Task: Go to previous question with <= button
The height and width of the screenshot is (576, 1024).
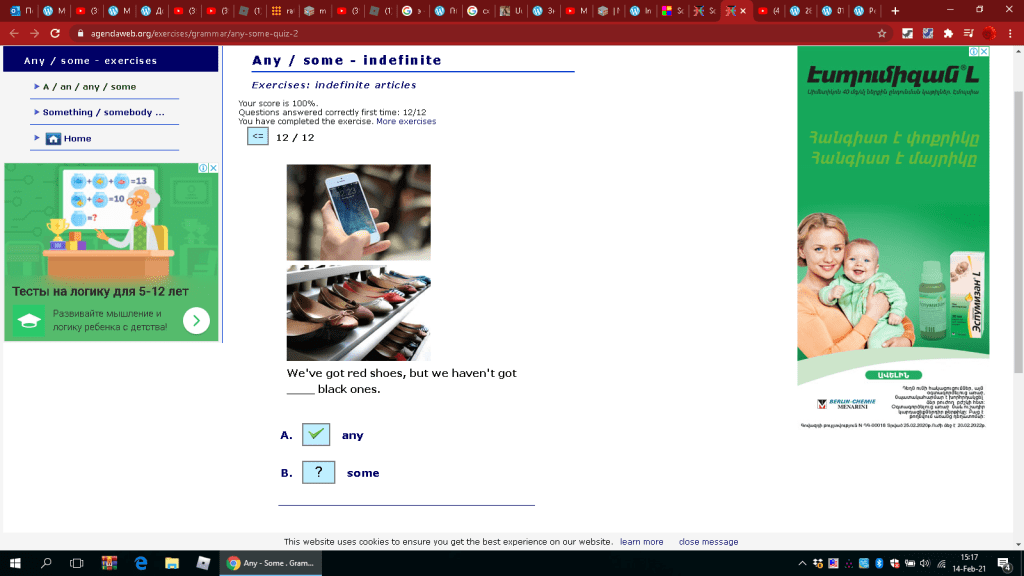Action: click(257, 137)
